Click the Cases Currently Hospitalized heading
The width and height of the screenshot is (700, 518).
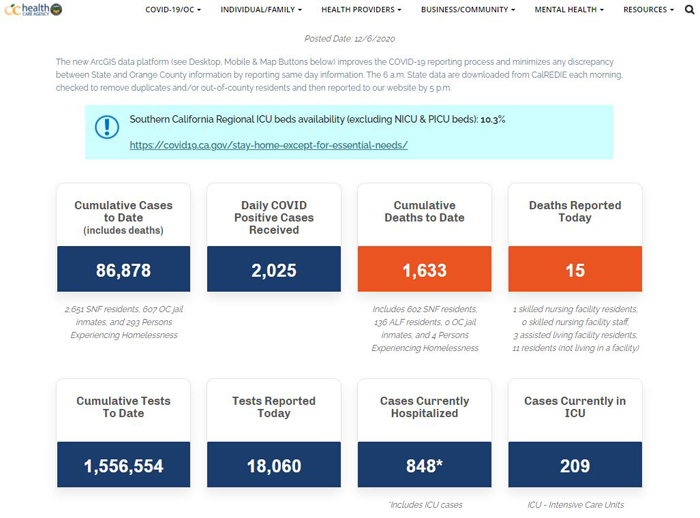click(x=425, y=407)
